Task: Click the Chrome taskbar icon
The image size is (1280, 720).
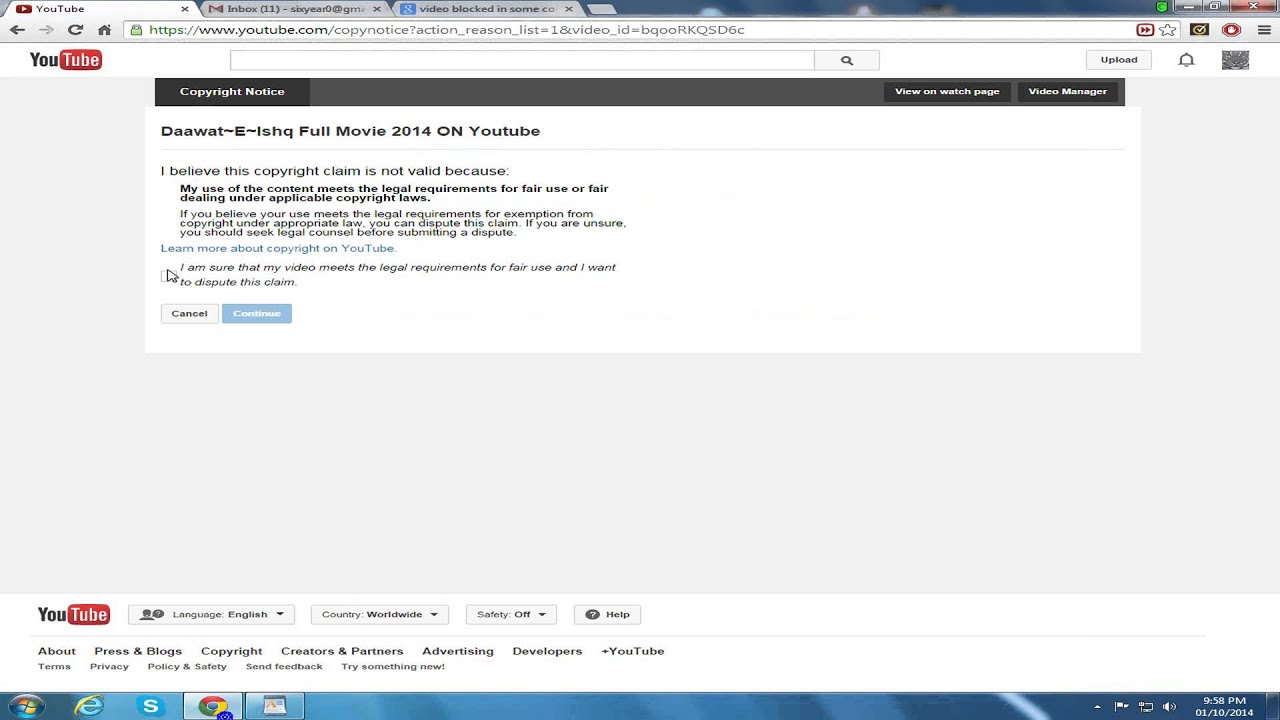Action: pyautogui.click(x=213, y=706)
